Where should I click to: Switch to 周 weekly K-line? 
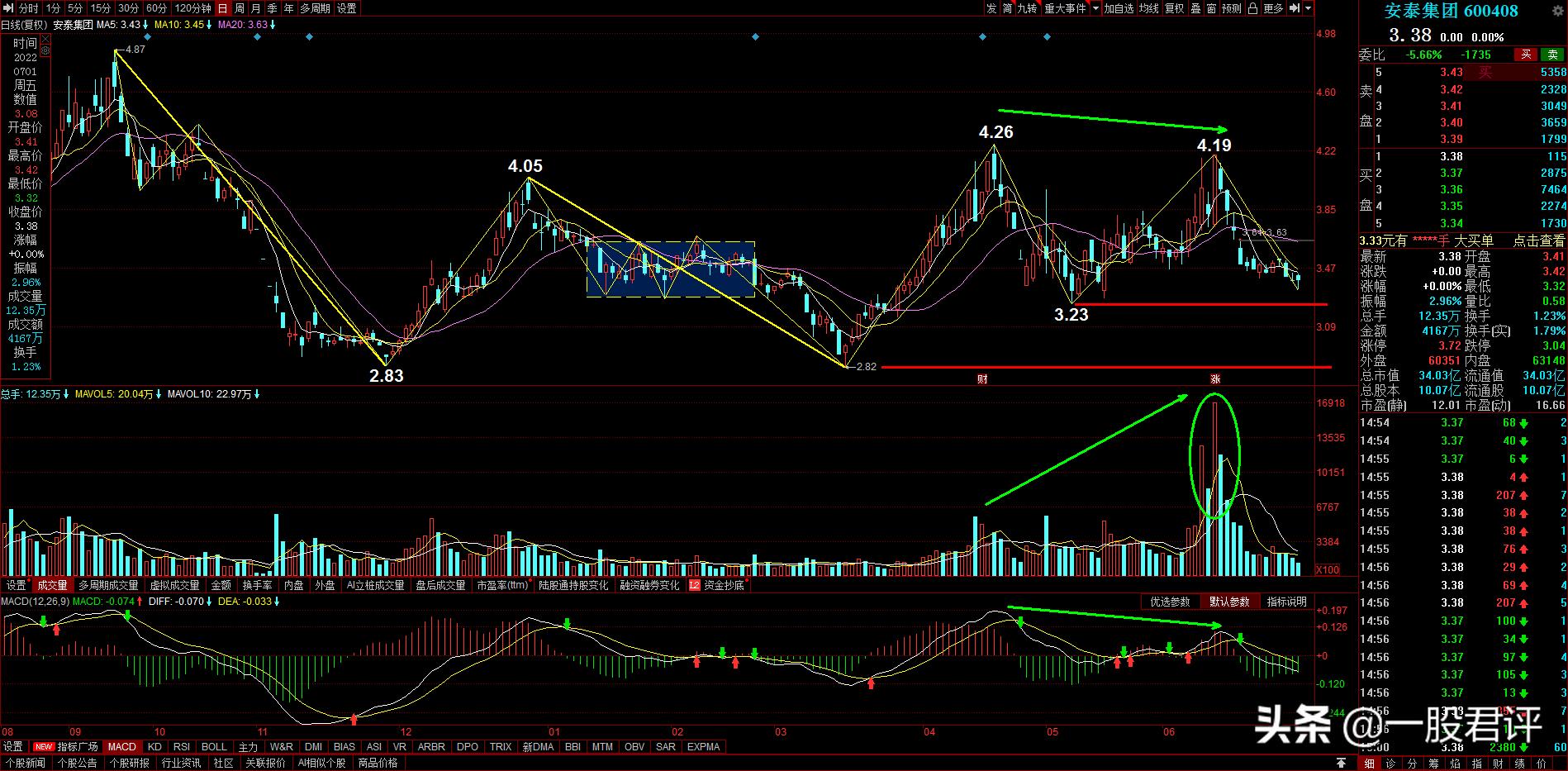click(240, 8)
